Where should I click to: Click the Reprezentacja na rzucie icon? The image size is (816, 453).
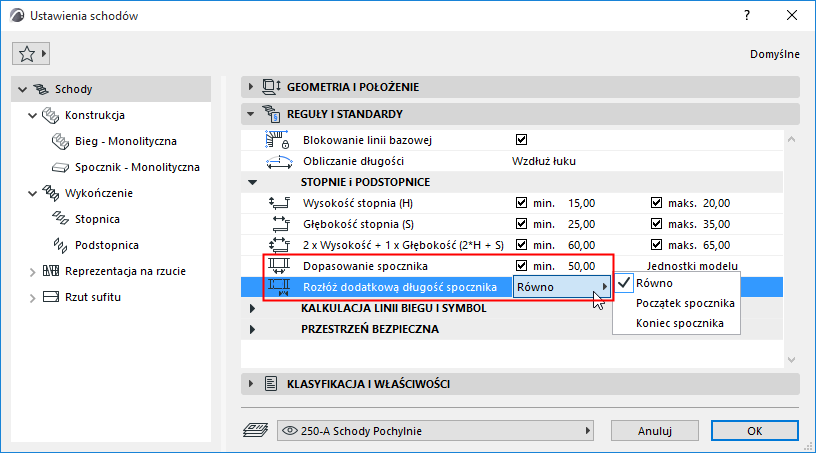click(x=50, y=271)
